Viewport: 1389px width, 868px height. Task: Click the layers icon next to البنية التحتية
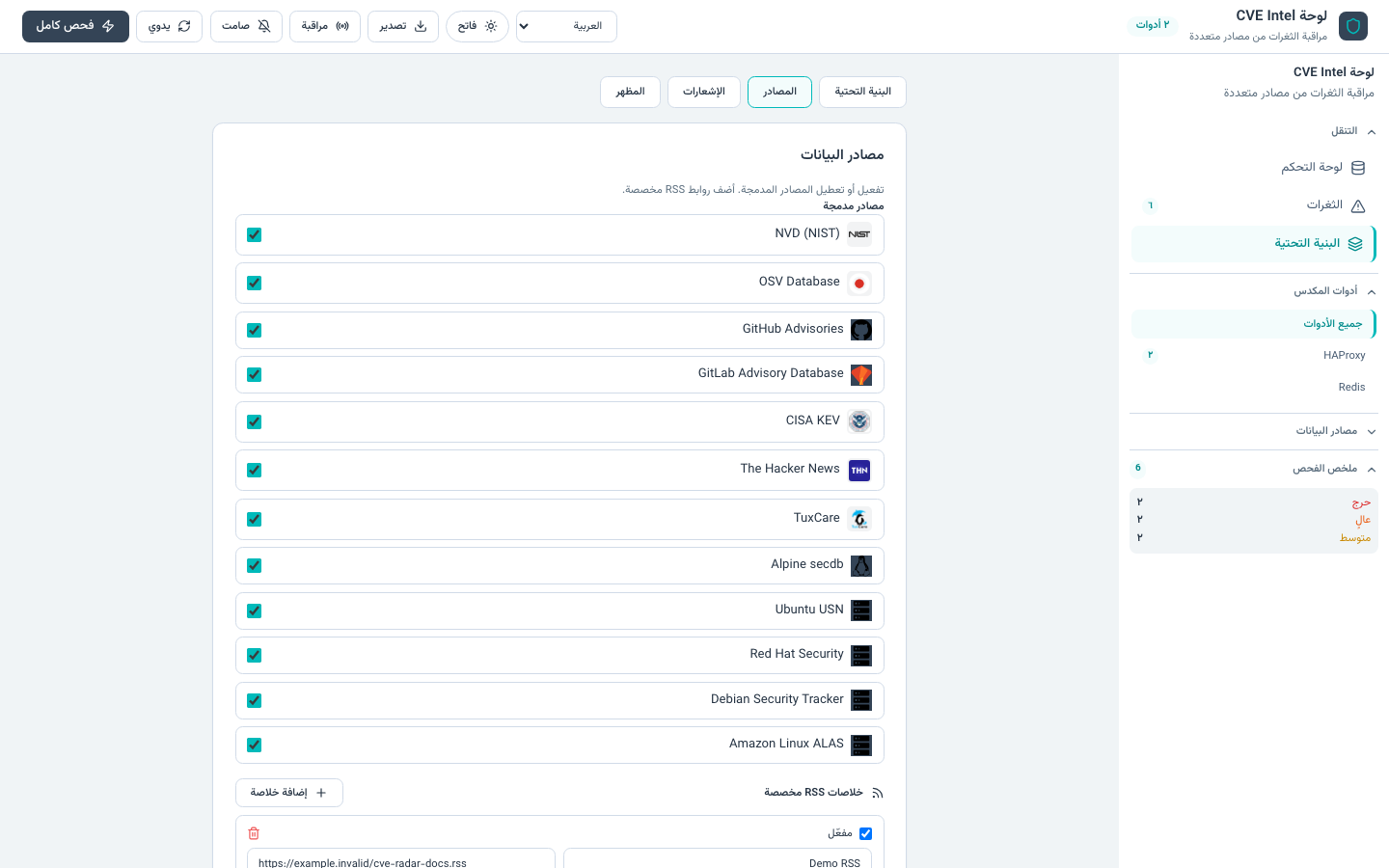(x=1355, y=244)
